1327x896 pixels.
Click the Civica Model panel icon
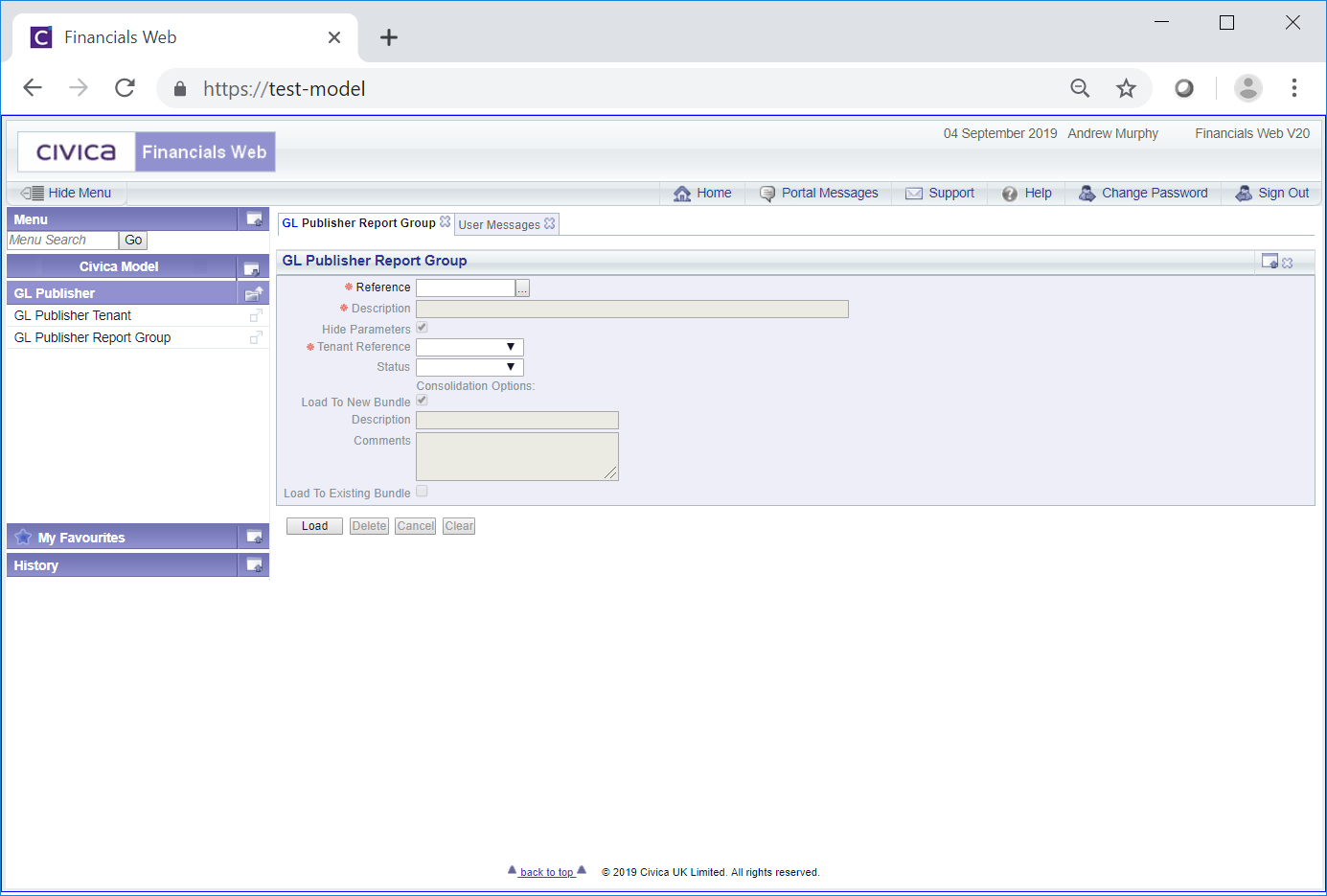252,267
